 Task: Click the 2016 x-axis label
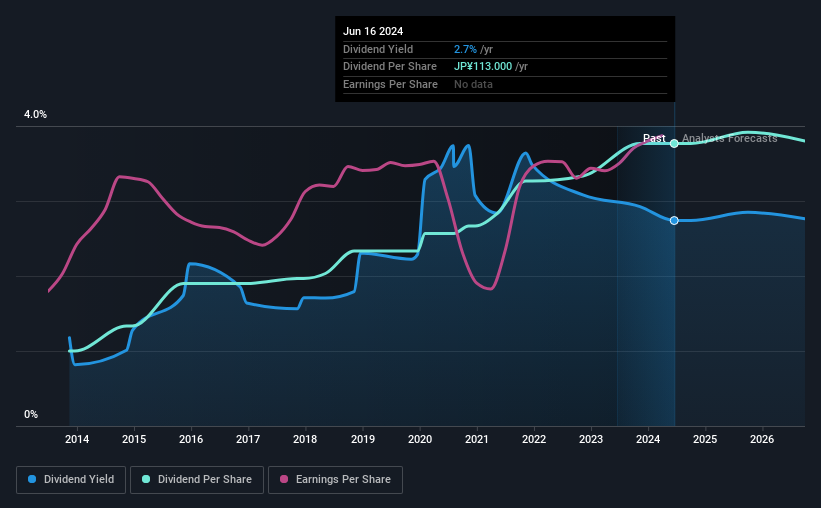[191, 439]
